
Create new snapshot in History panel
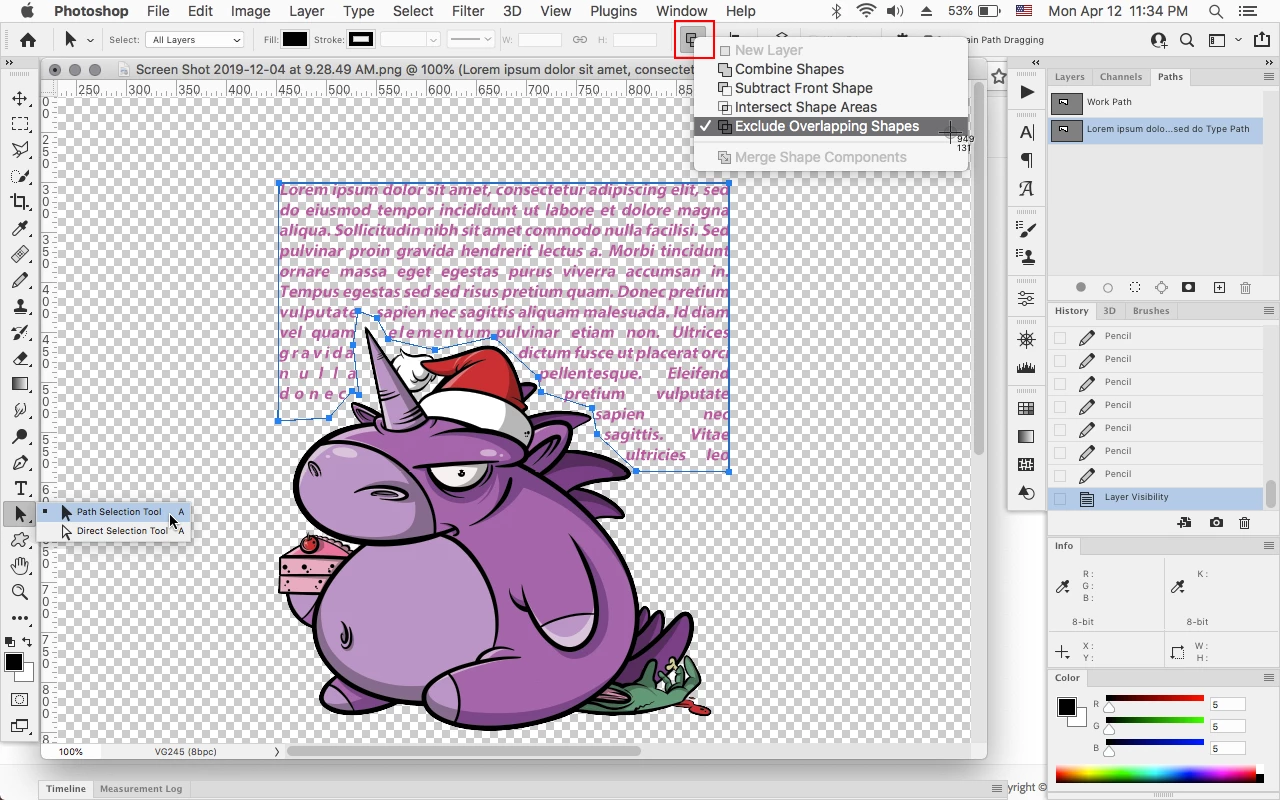(1216, 523)
